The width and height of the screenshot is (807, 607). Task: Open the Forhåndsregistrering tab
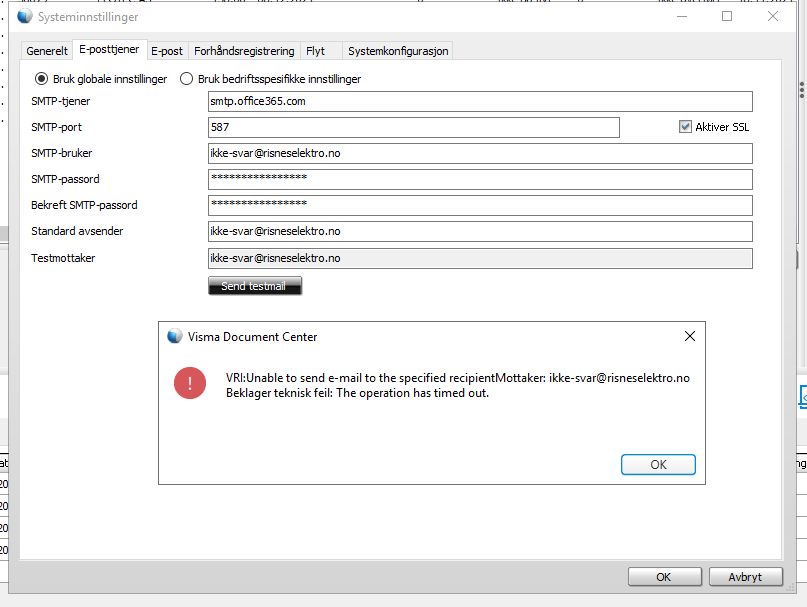coord(244,51)
